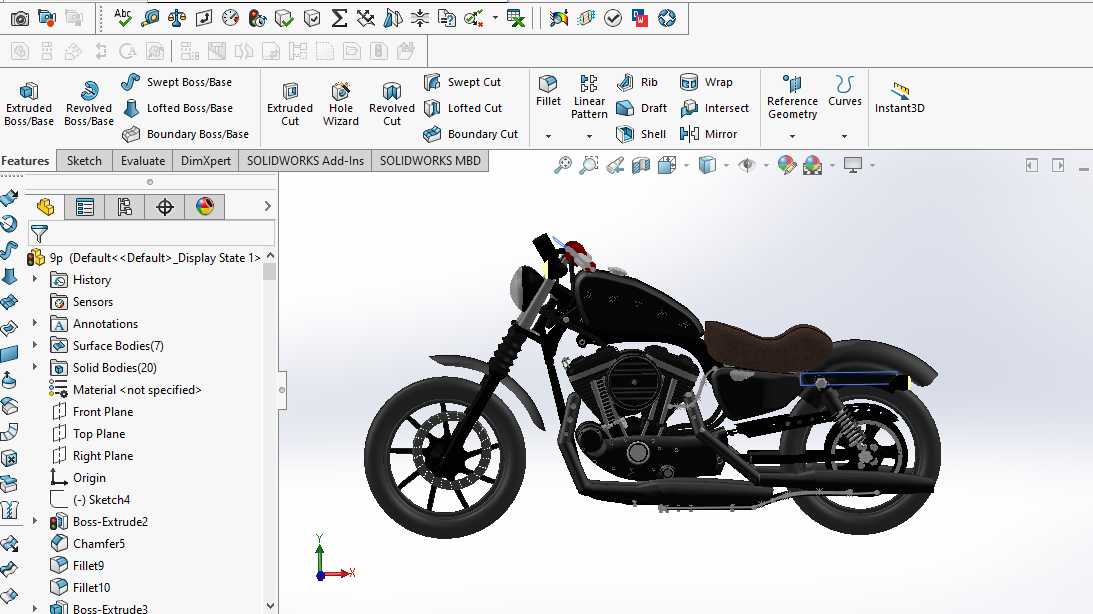
Task: Choose Swept Boss/Base feature
Action: [x=177, y=82]
